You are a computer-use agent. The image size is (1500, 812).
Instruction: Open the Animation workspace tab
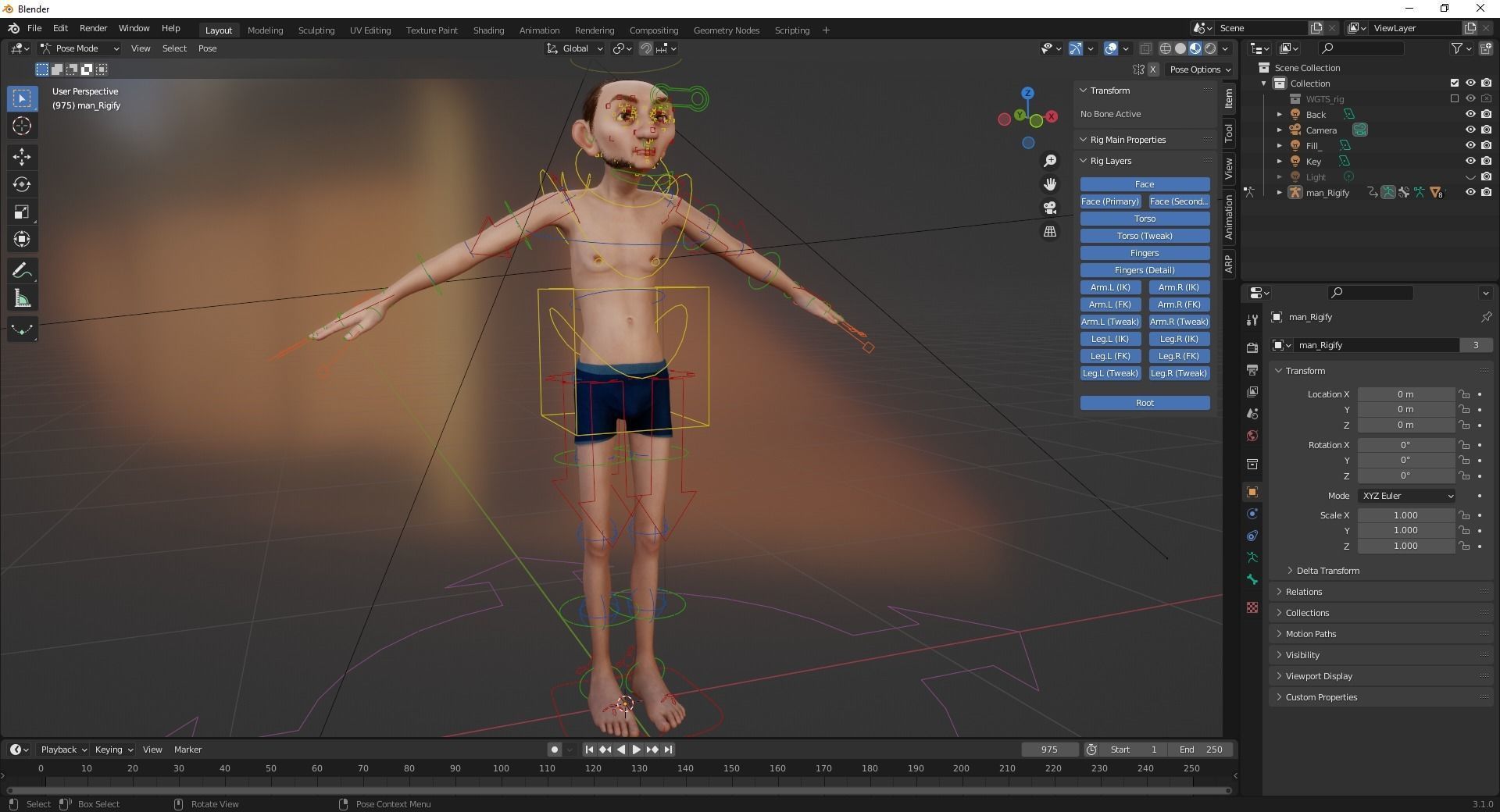coord(539,30)
